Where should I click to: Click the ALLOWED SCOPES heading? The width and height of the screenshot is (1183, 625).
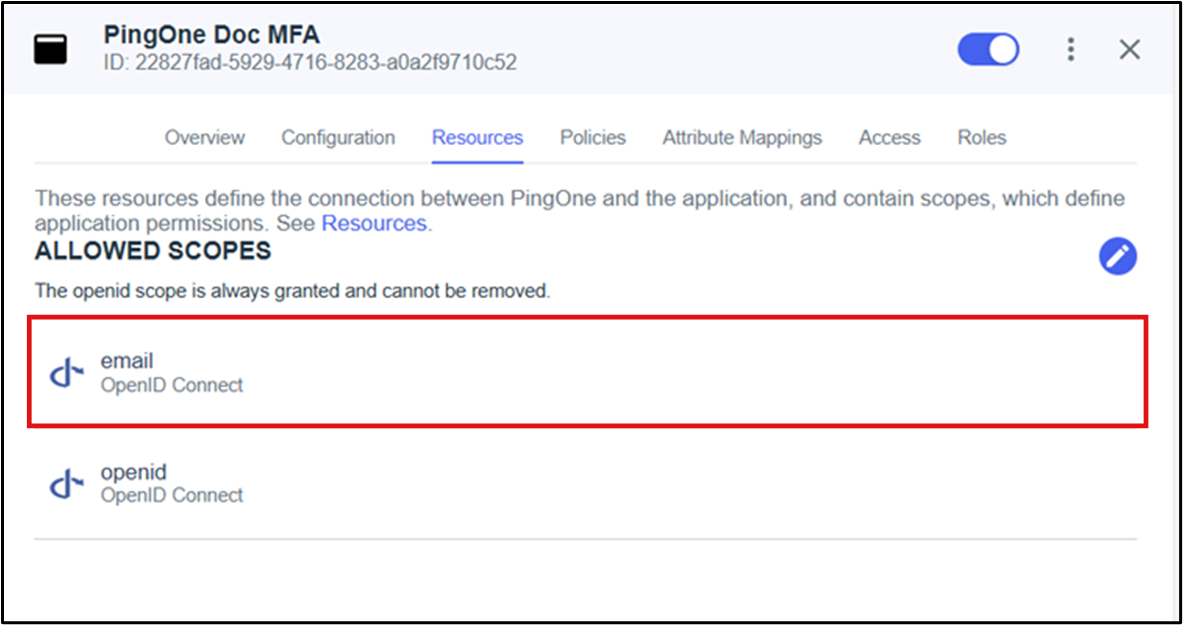tap(153, 251)
